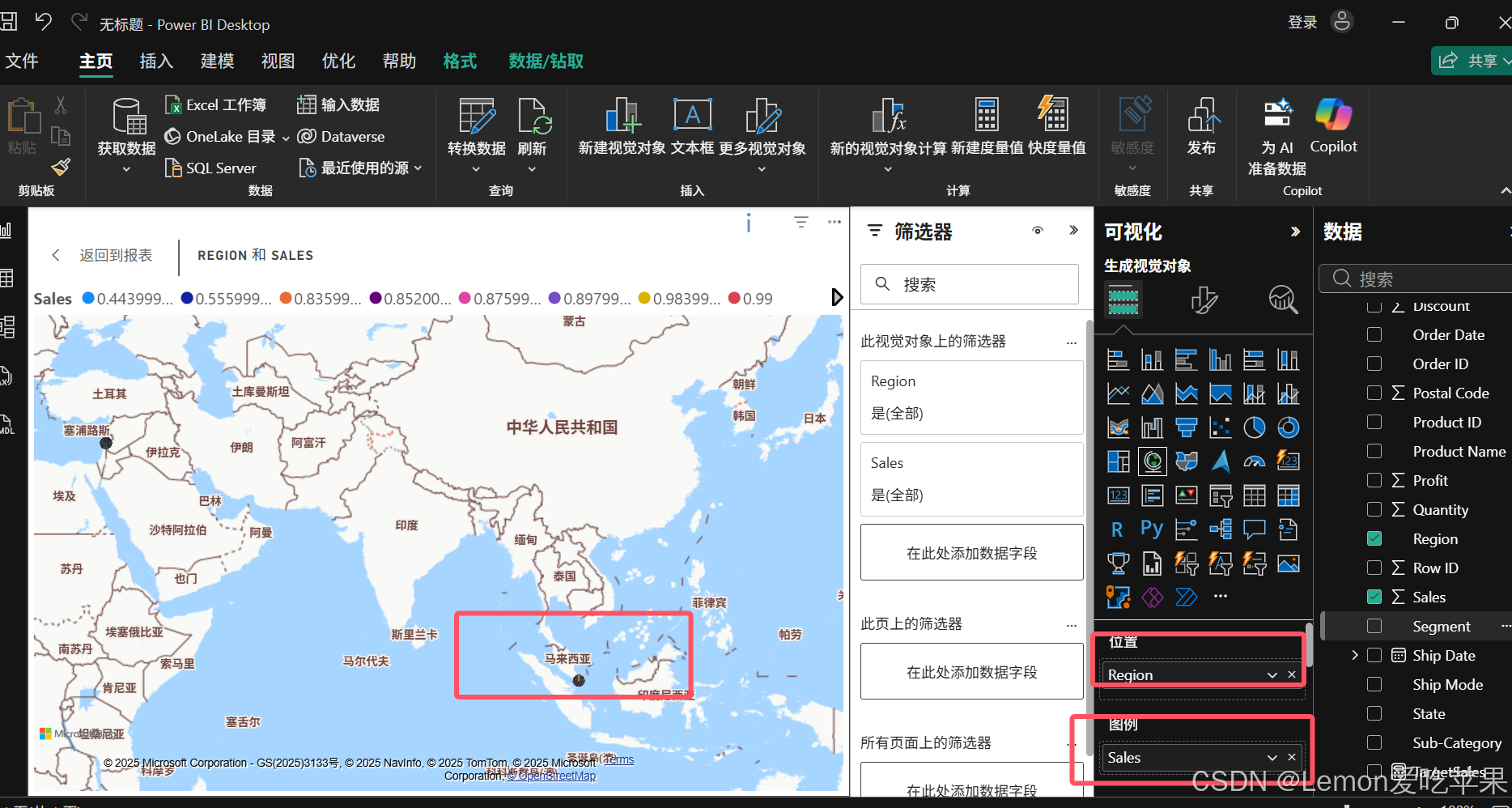Choose the pie chart visual
Image resolution: width=1512 pixels, height=808 pixels.
pos(1254,427)
